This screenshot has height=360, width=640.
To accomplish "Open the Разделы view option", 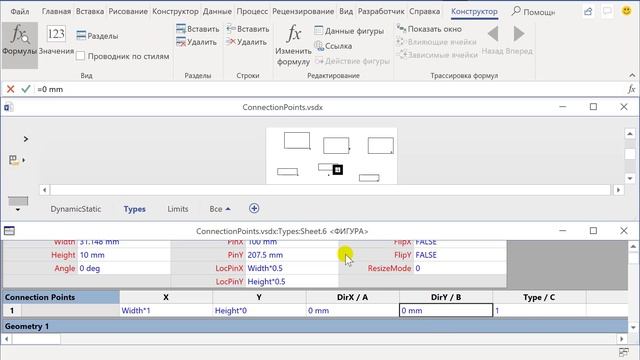I will pyautogui.click(x=97, y=36).
